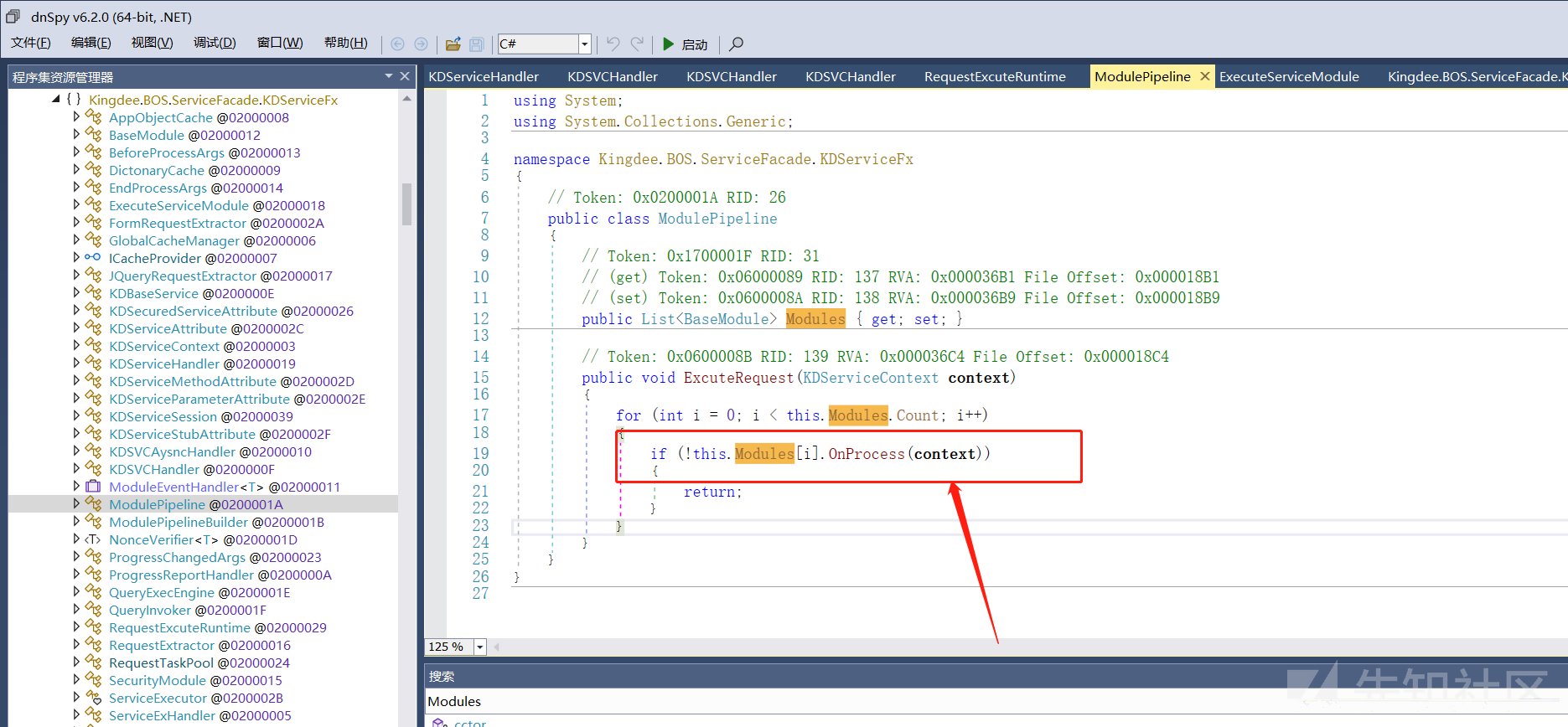Select KDSVCHandler @0200000F tree item
1568x727 pixels.
(192, 469)
